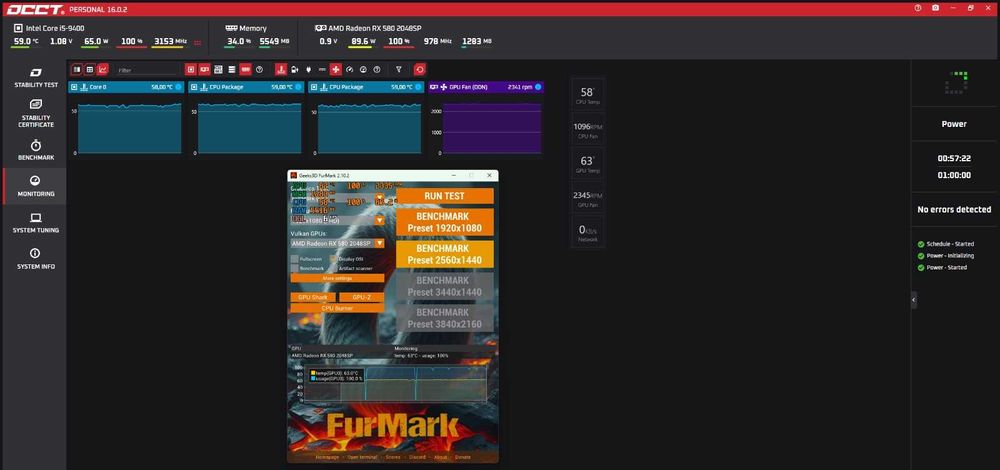Toggle the gauge usage sensor type icon
This screenshot has width=1000, height=470.
click(349, 70)
